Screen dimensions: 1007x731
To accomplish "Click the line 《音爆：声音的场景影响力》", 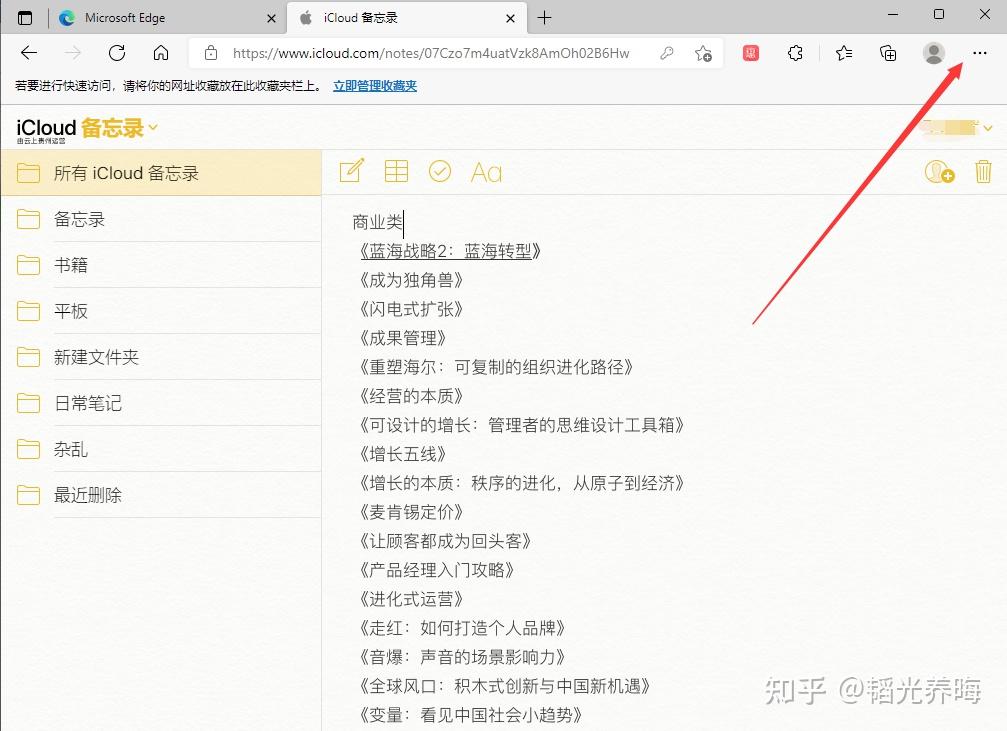I will [462, 657].
